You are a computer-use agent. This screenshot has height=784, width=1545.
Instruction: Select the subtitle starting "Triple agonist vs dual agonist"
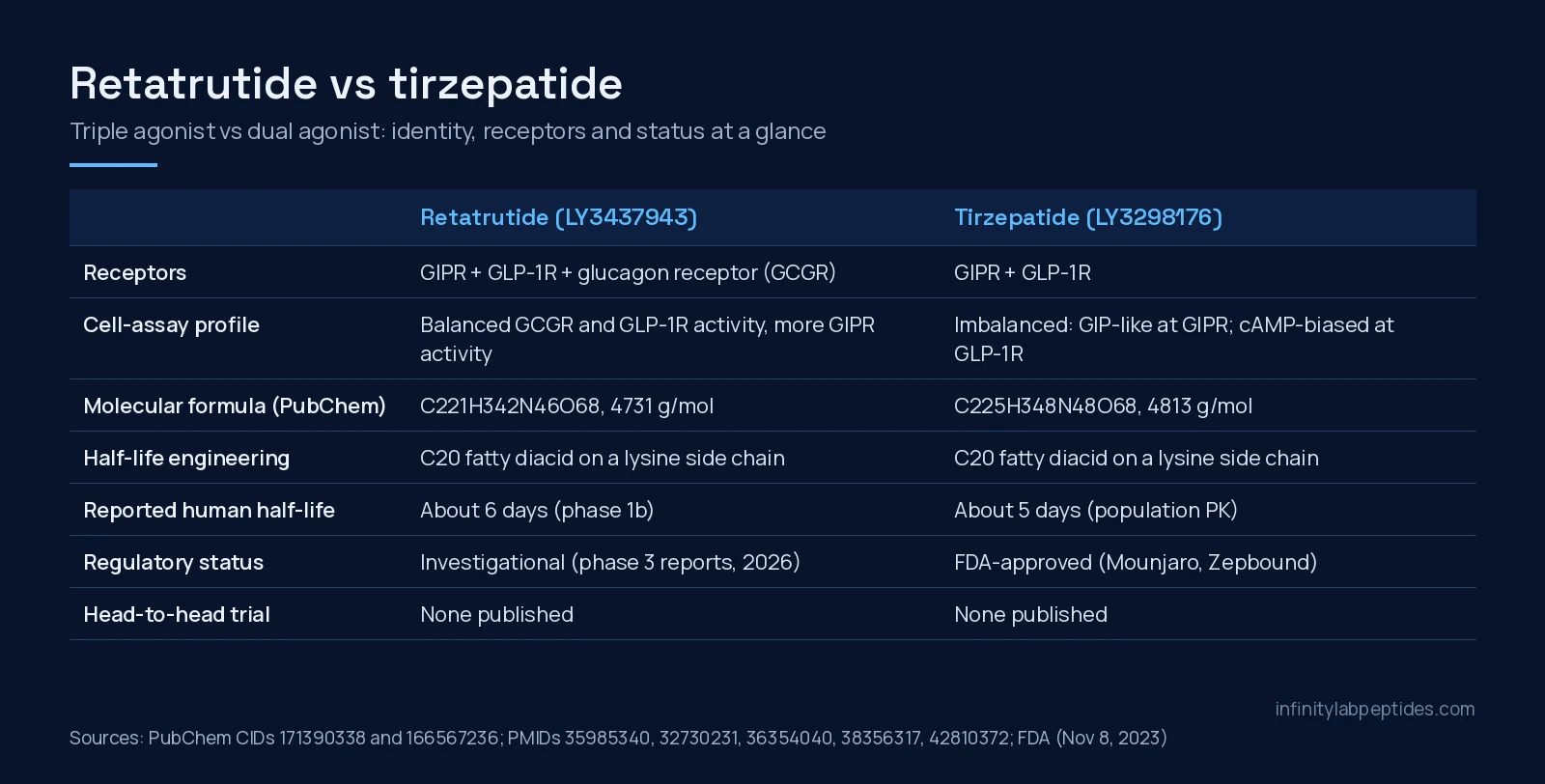[x=448, y=131]
